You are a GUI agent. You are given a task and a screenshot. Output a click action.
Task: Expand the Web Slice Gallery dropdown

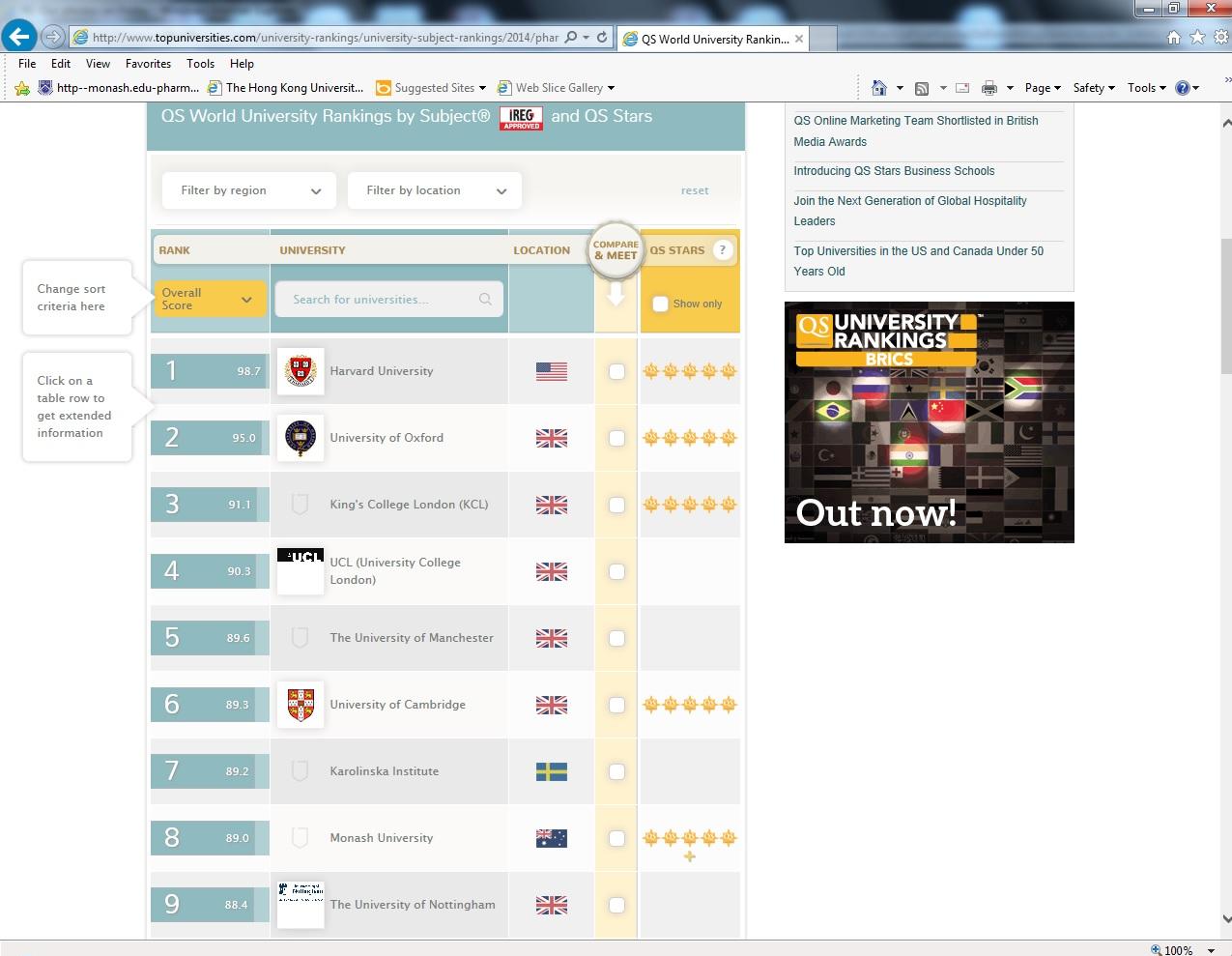pyautogui.click(x=611, y=88)
